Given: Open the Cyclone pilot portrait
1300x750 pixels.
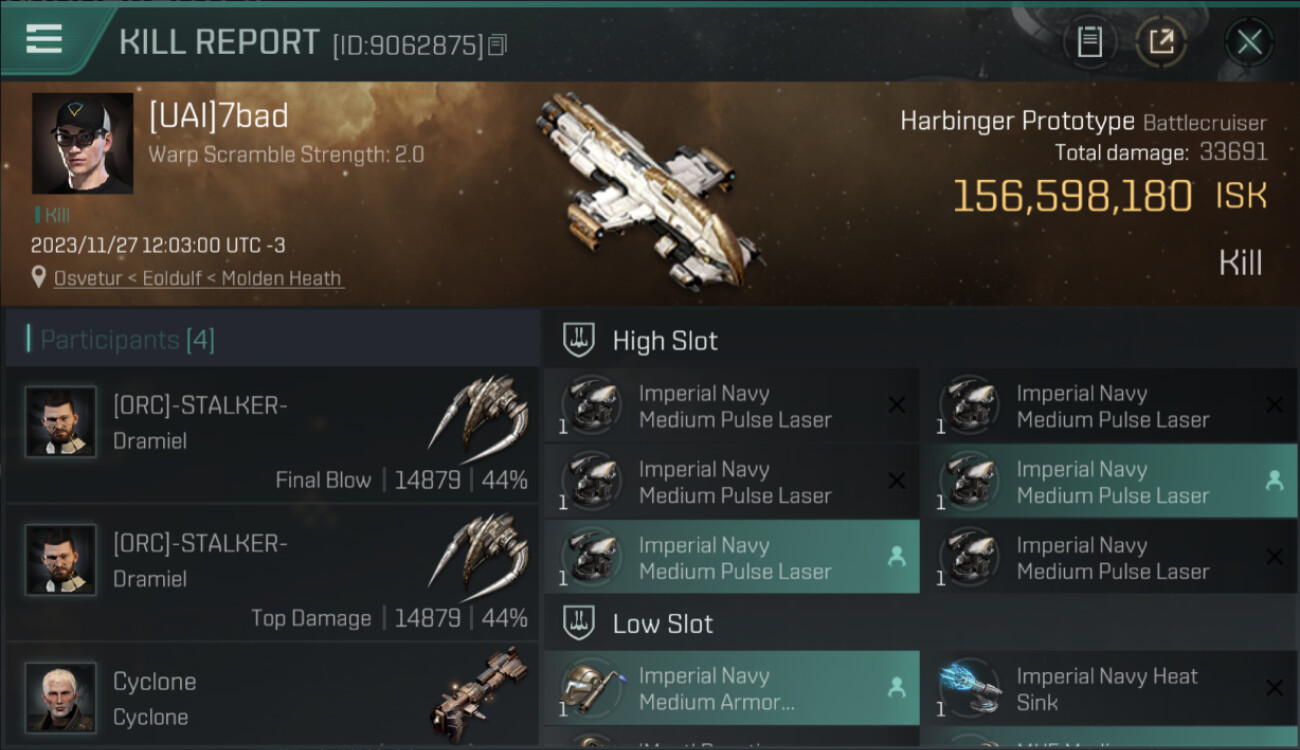Looking at the screenshot, I should click(61, 696).
